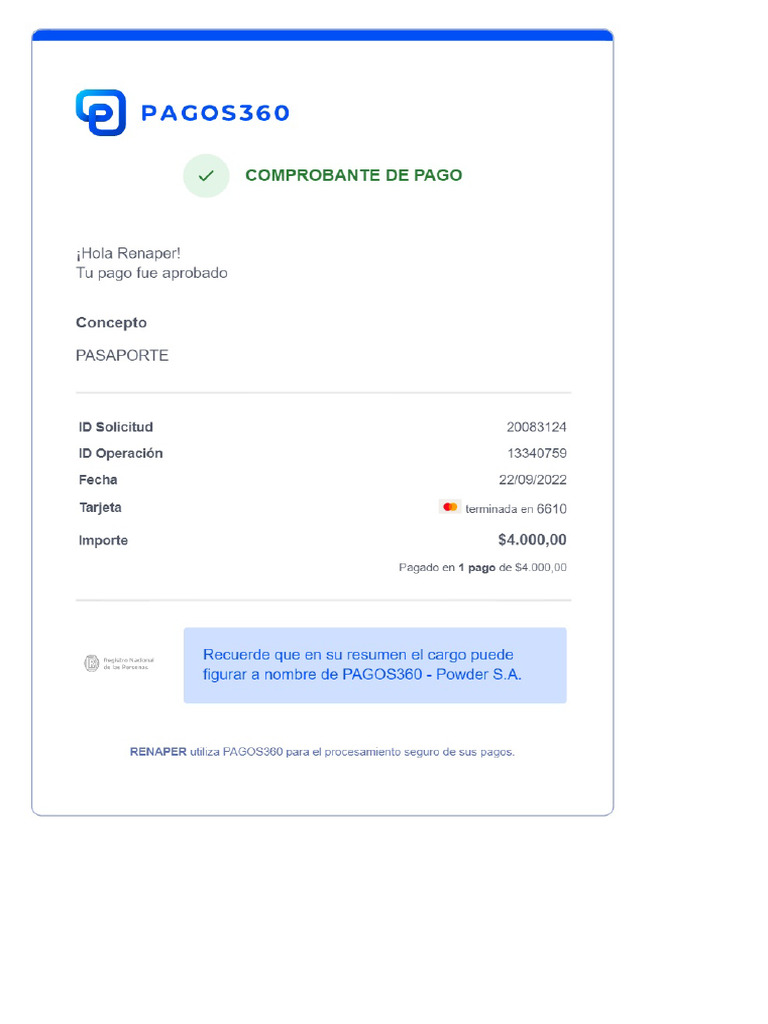Viewport: 768px width, 1024px height.
Task: Click the "Pagado en 1 pago" line
Action: point(482,568)
